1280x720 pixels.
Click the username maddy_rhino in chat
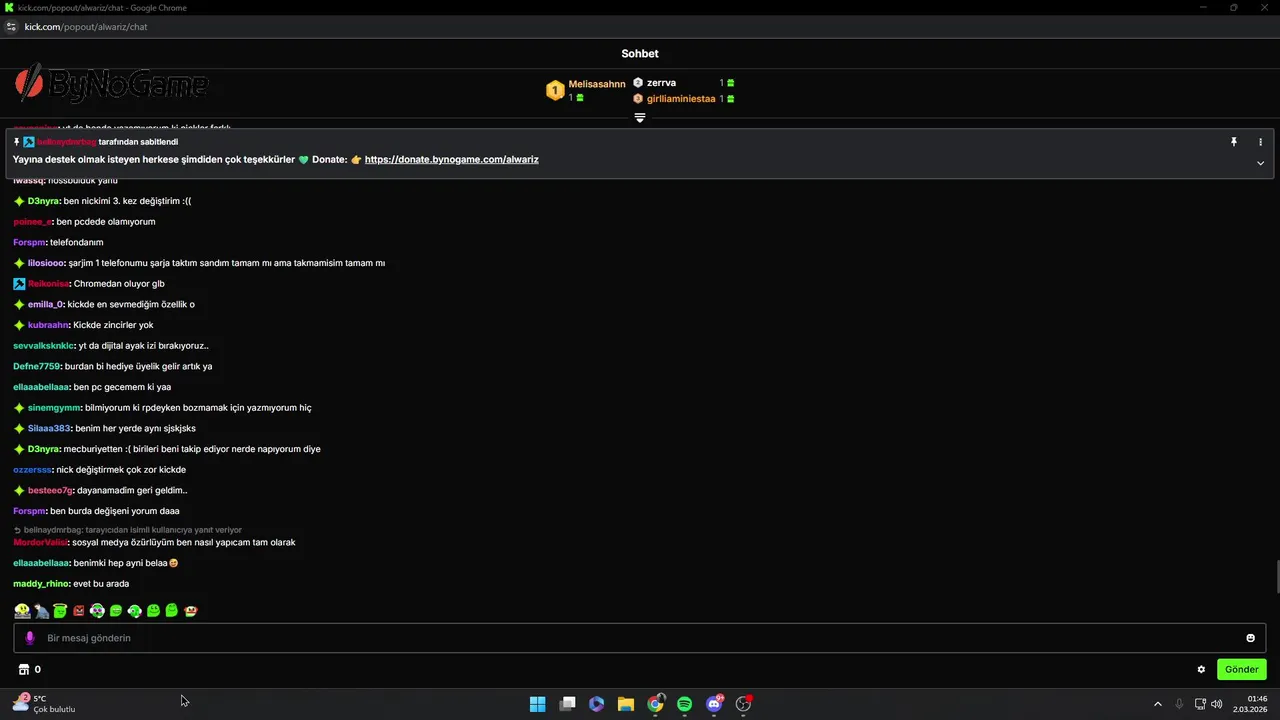(41, 583)
